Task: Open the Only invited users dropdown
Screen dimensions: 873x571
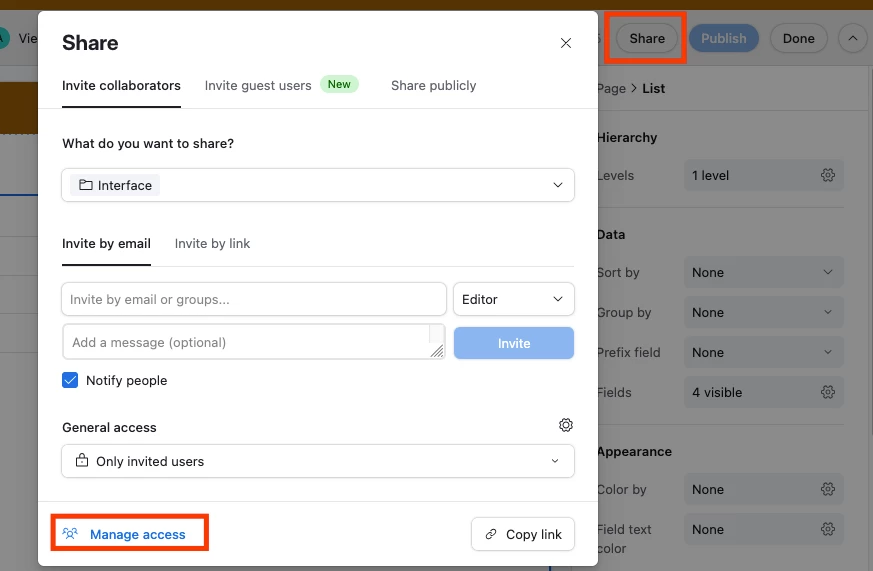Action: click(x=318, y=461)
